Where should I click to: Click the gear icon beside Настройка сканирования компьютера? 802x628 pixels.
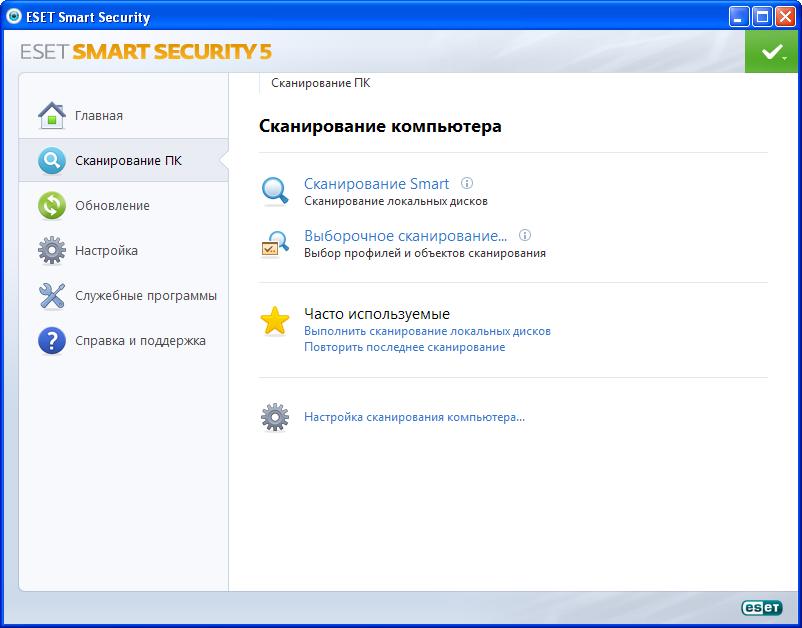point(275,417)
